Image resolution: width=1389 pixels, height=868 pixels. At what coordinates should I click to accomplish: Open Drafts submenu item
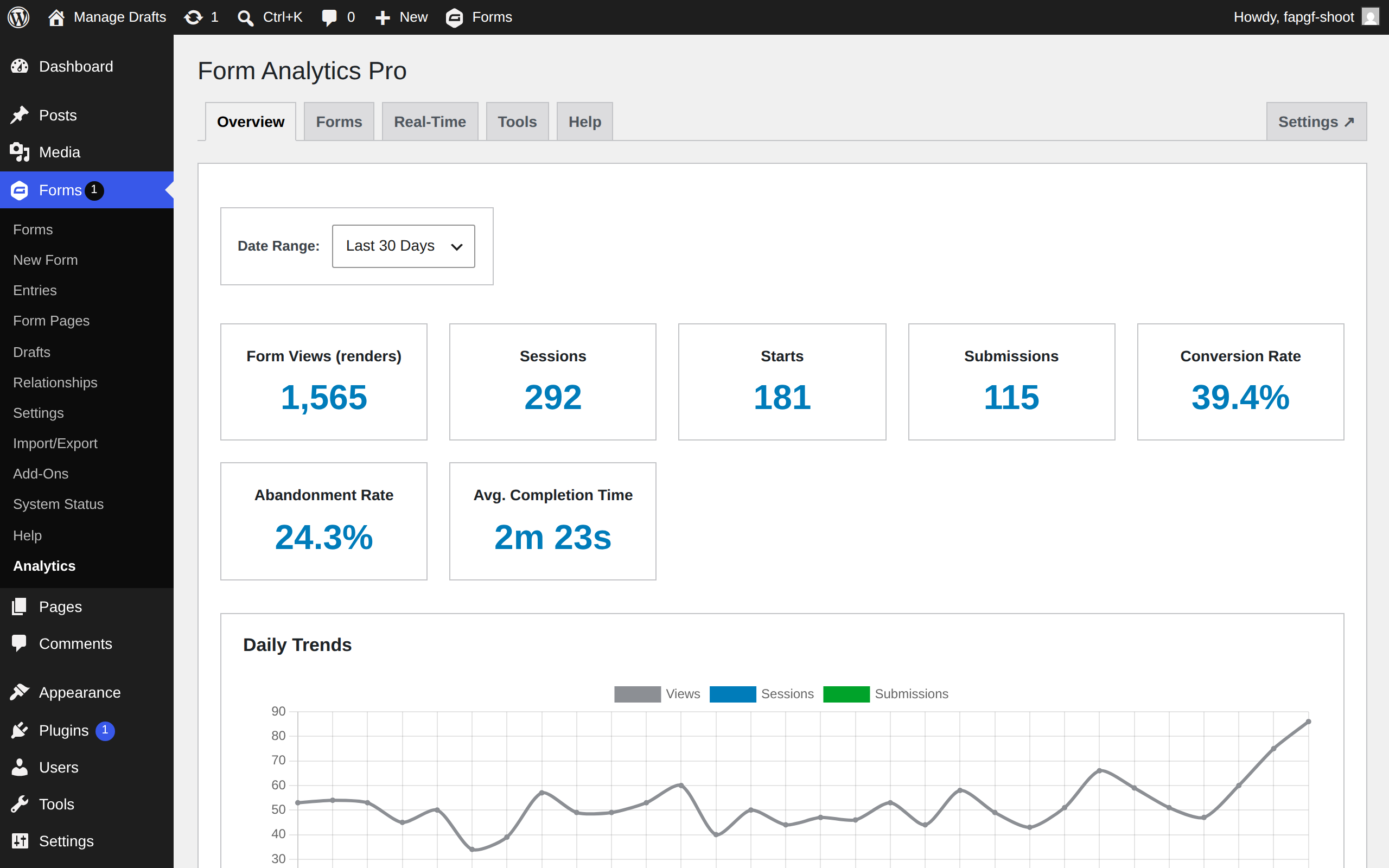click(x=31, y=352)
